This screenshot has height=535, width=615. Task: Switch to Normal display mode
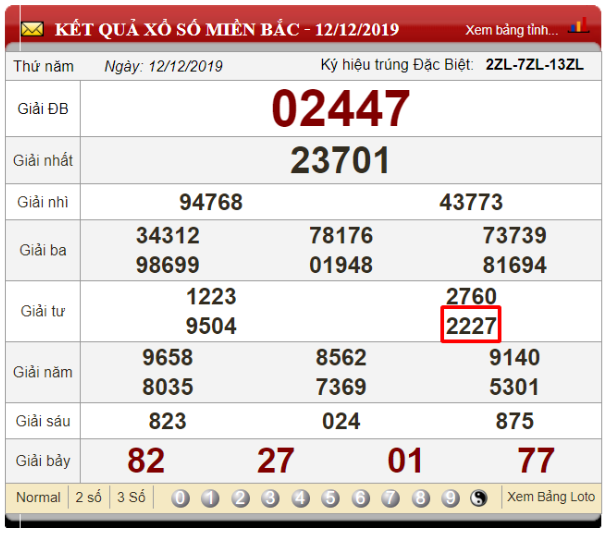pos(38,497)
